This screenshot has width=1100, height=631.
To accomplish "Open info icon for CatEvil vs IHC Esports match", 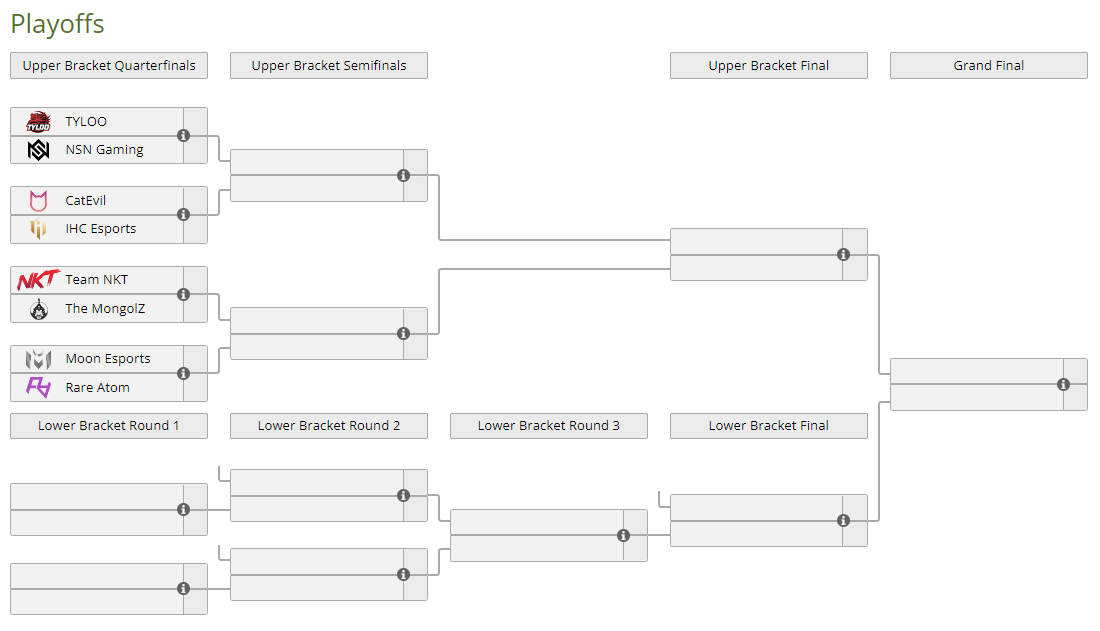I will tap(184, 215).
